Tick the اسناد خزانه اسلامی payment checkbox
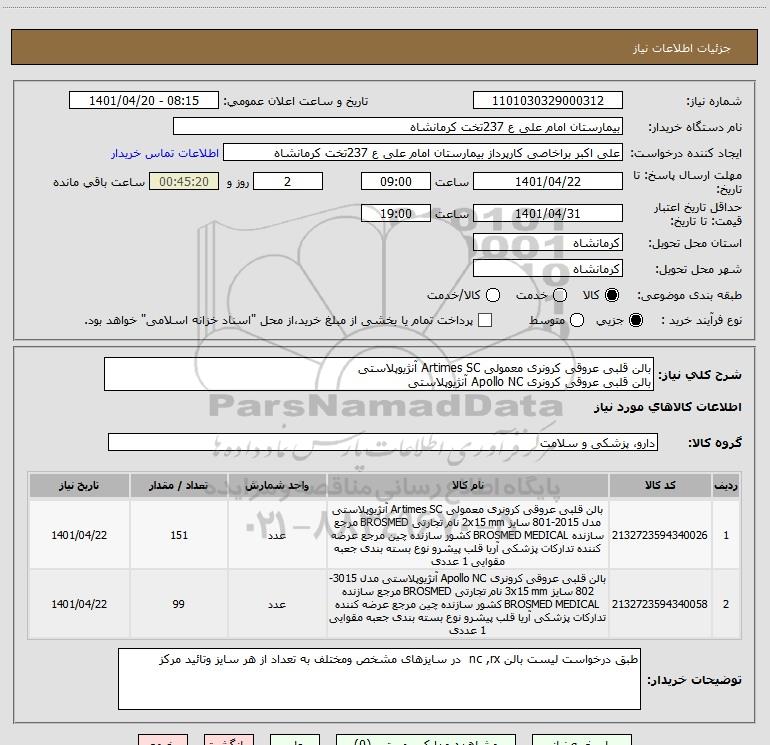The width and height of the screenshot is (770, 745). tap(485, 320)
